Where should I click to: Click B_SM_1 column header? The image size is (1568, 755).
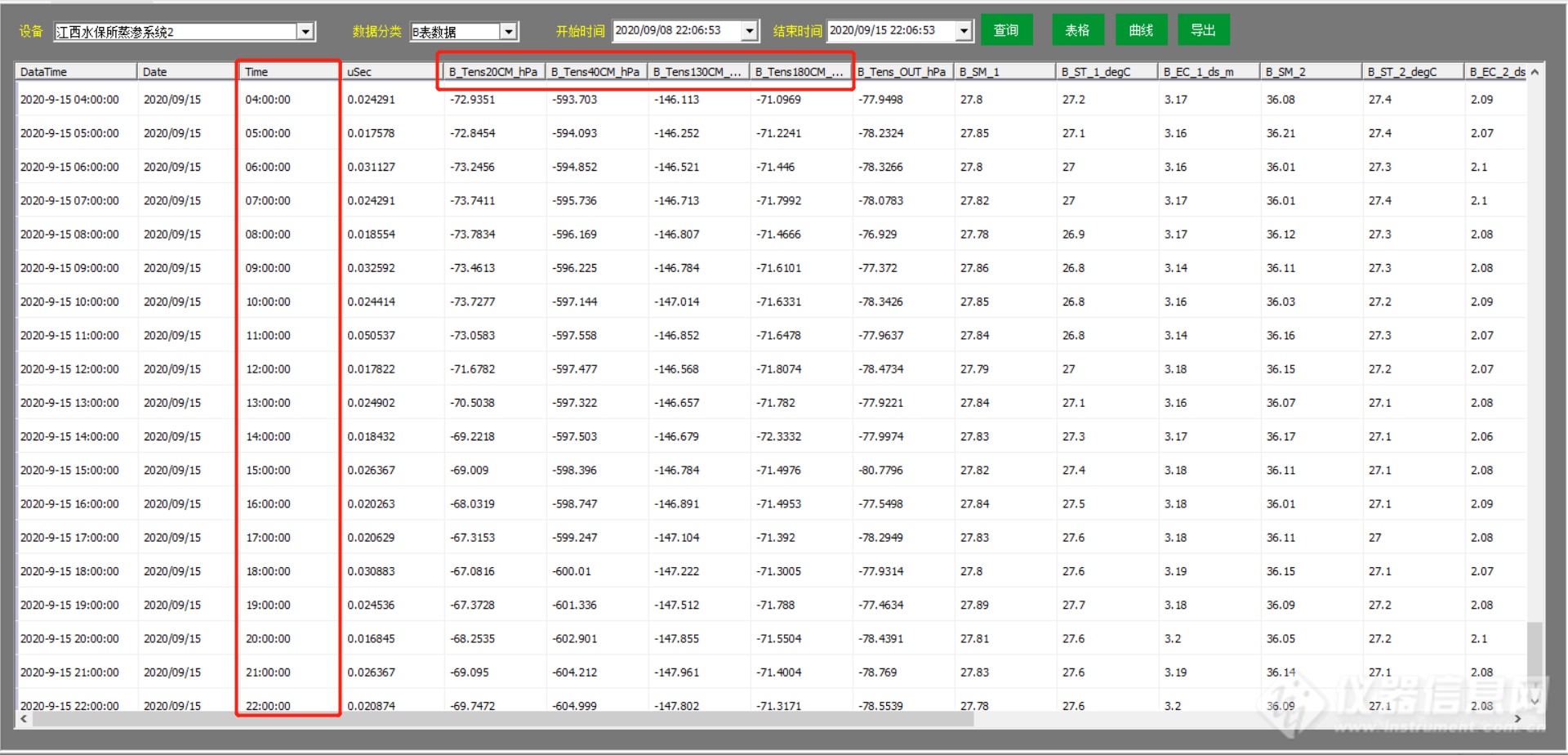[1004, 72]
